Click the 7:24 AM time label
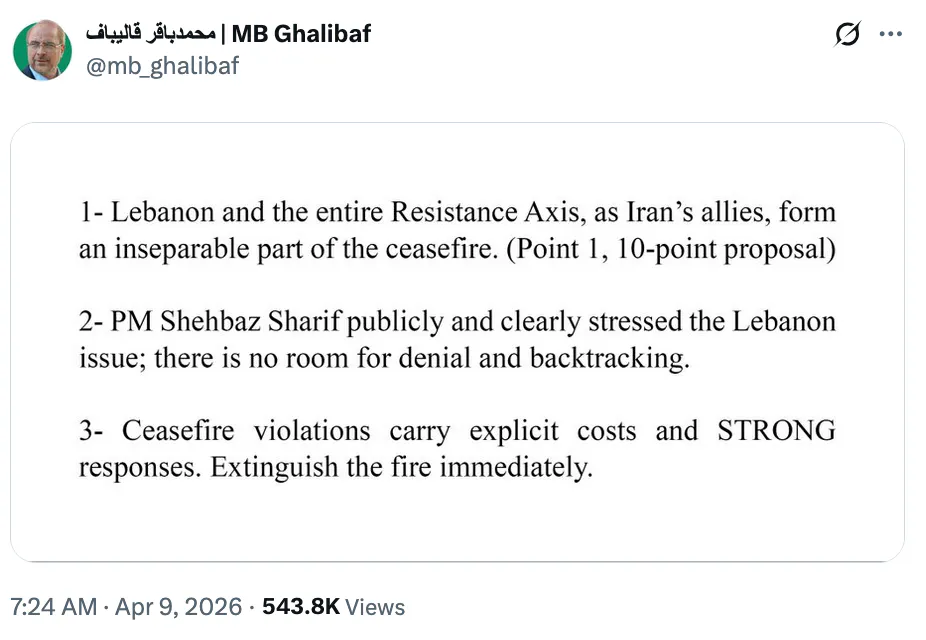This screenshot has height=640, width=926. [x=51, y=606]
